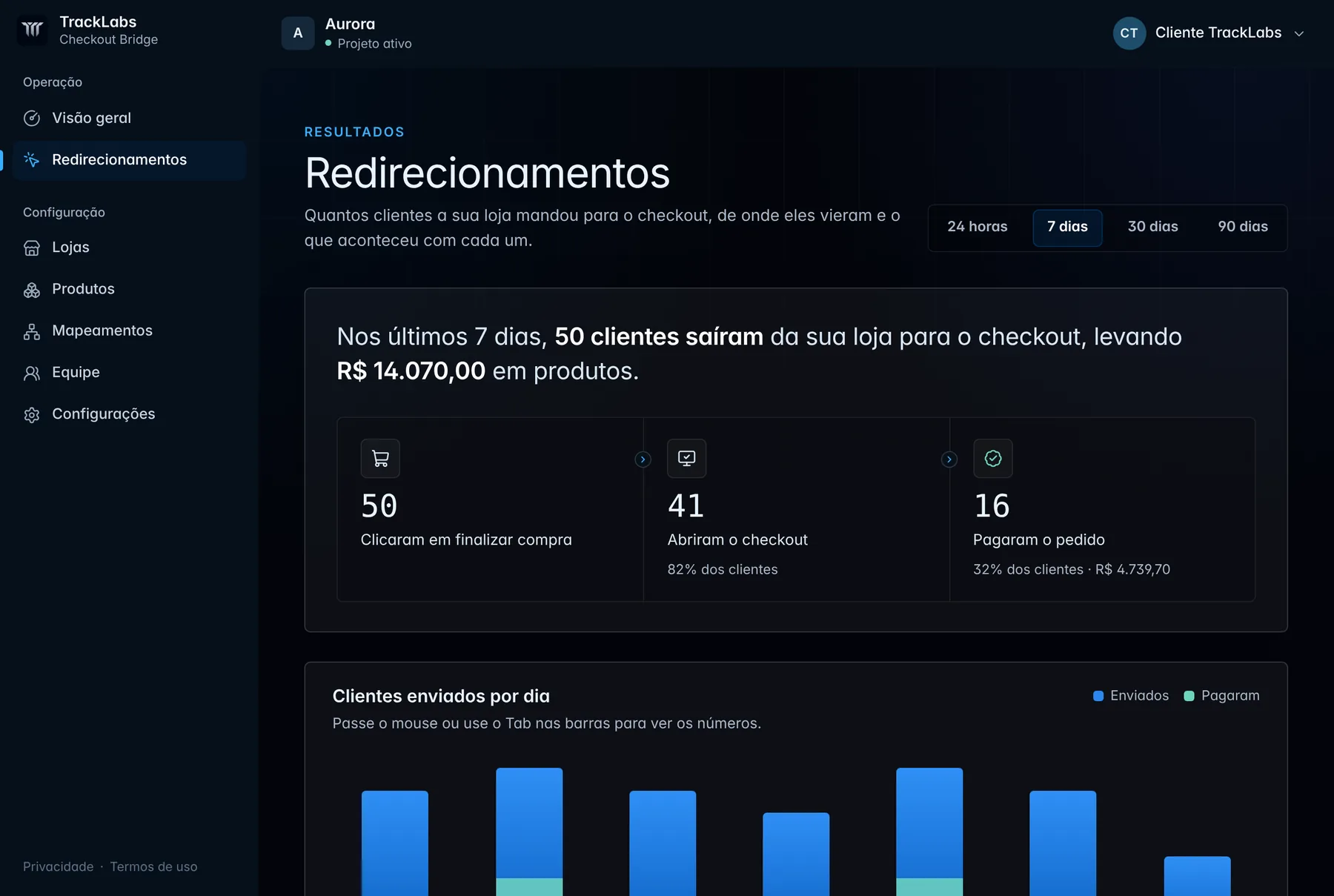Image resolution: width=1334 pixels, height=896 pixels.
Task: Click the Visão geral gauge icon
Action: 32,118
